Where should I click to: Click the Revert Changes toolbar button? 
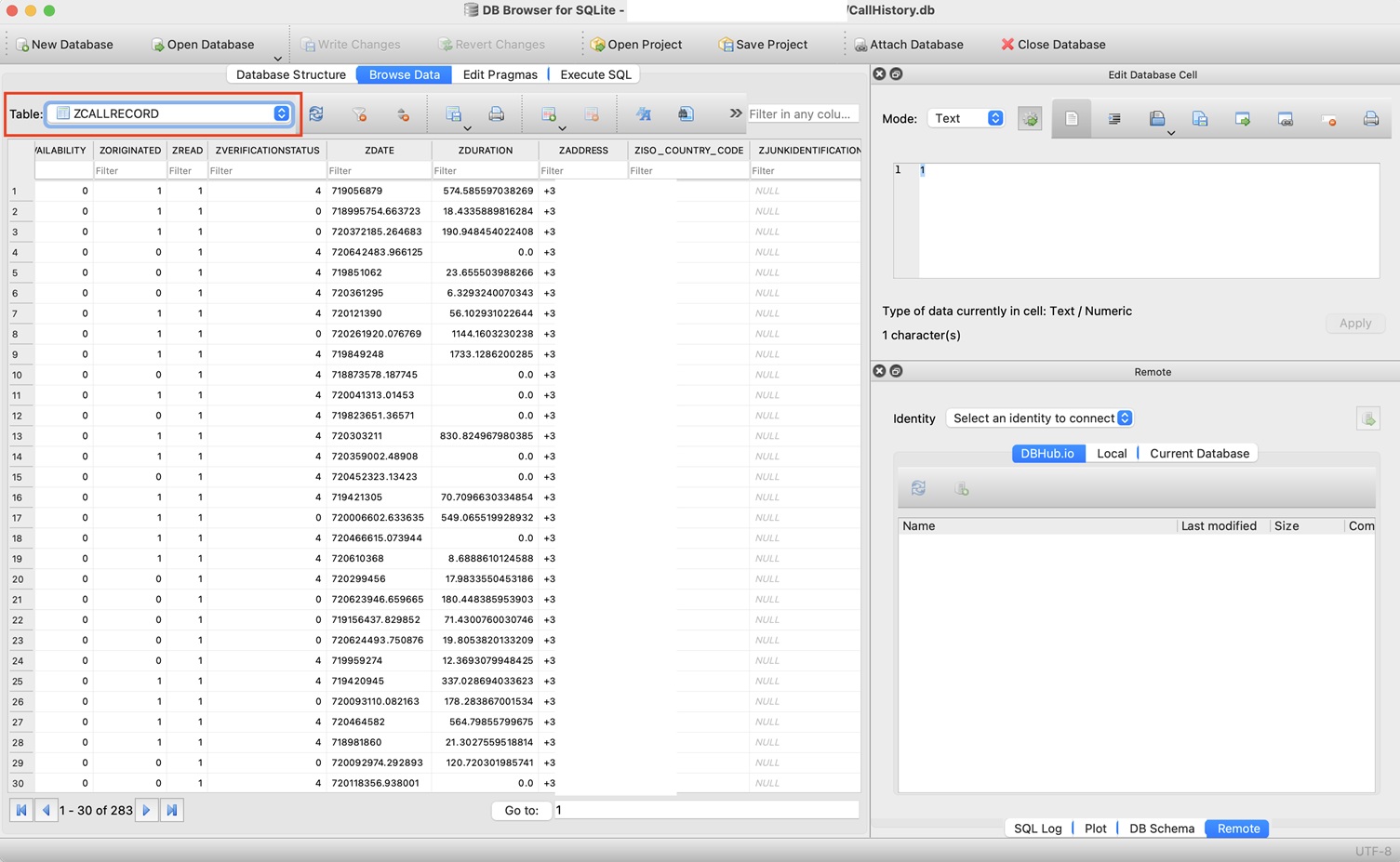(x=491, y=45)
